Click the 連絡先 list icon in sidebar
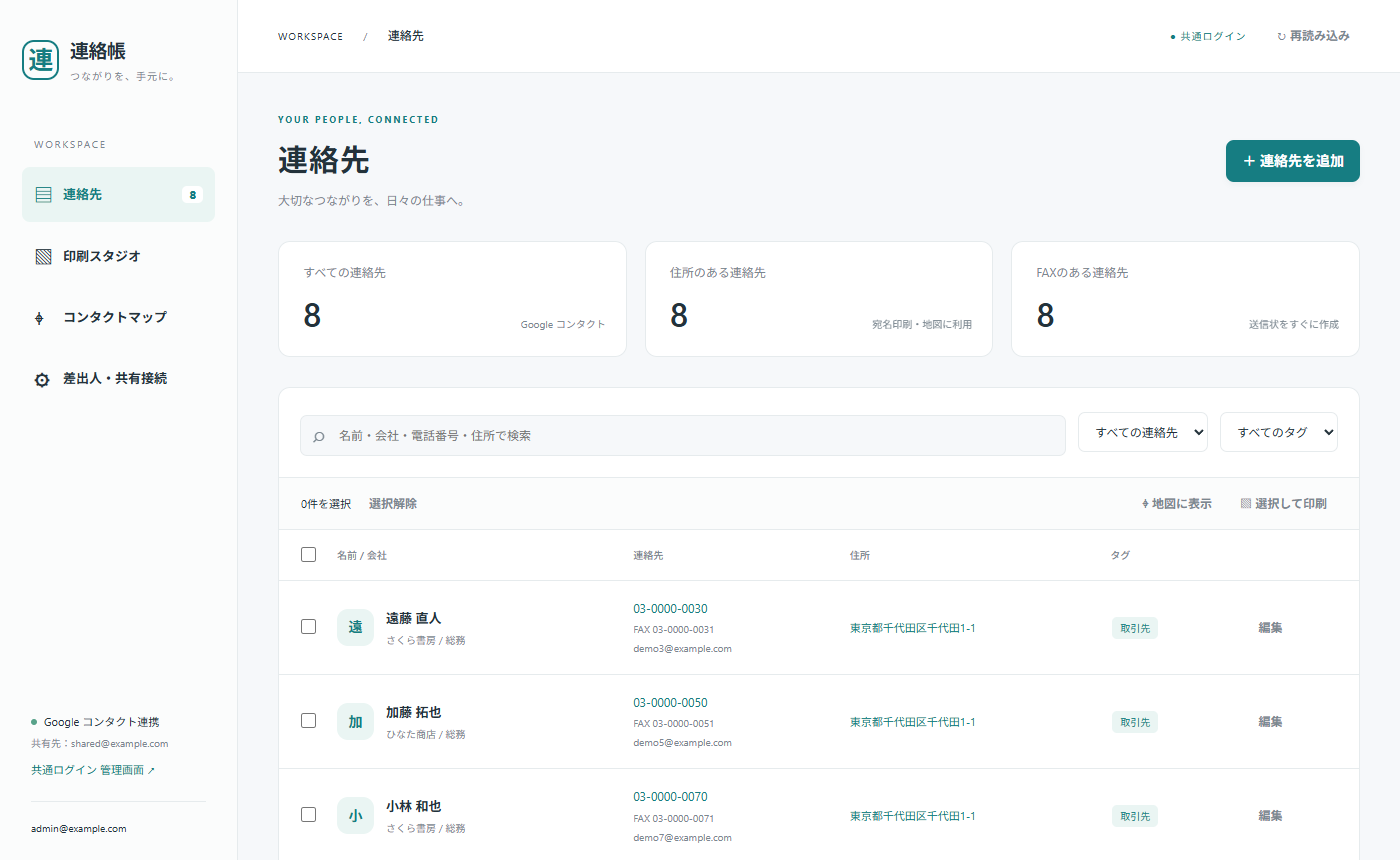Image resolution: width=1400 pixels, height=860 pixels. click(43, 195)
